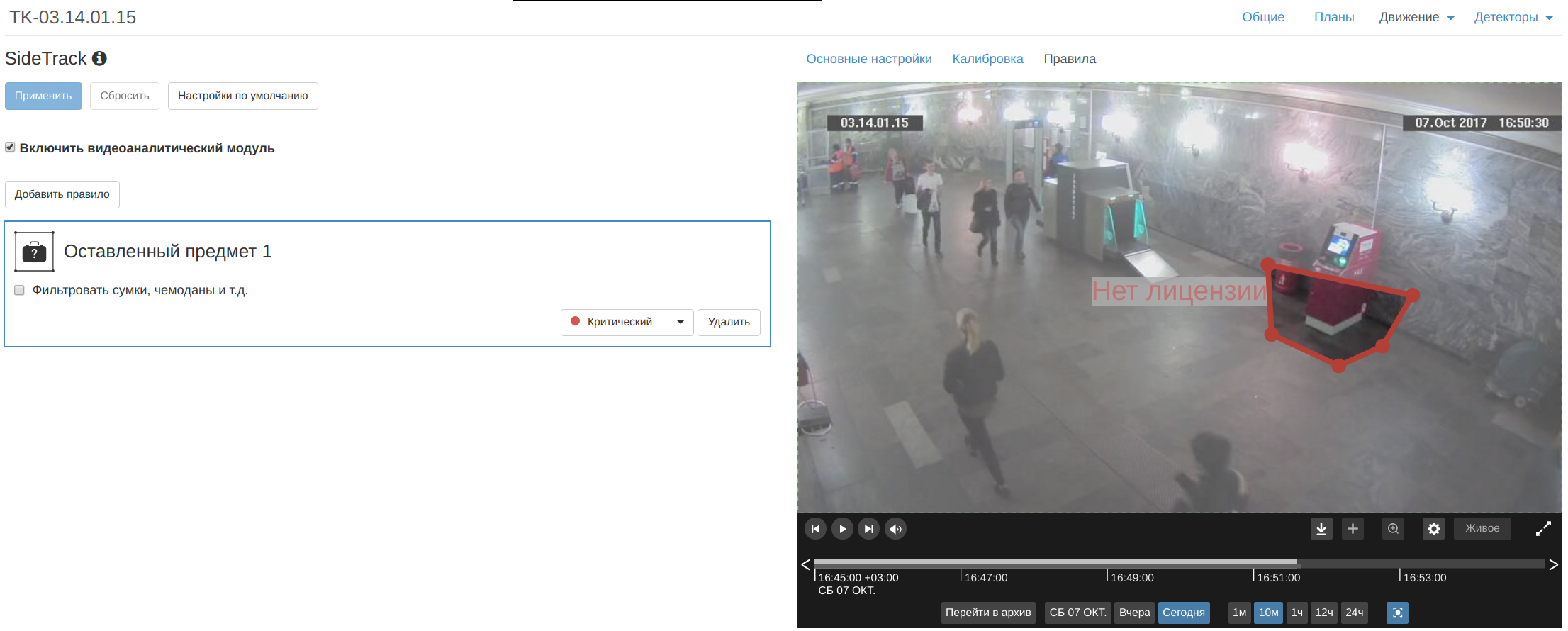
Task: Play the video
Action: (x=842, y=529)
